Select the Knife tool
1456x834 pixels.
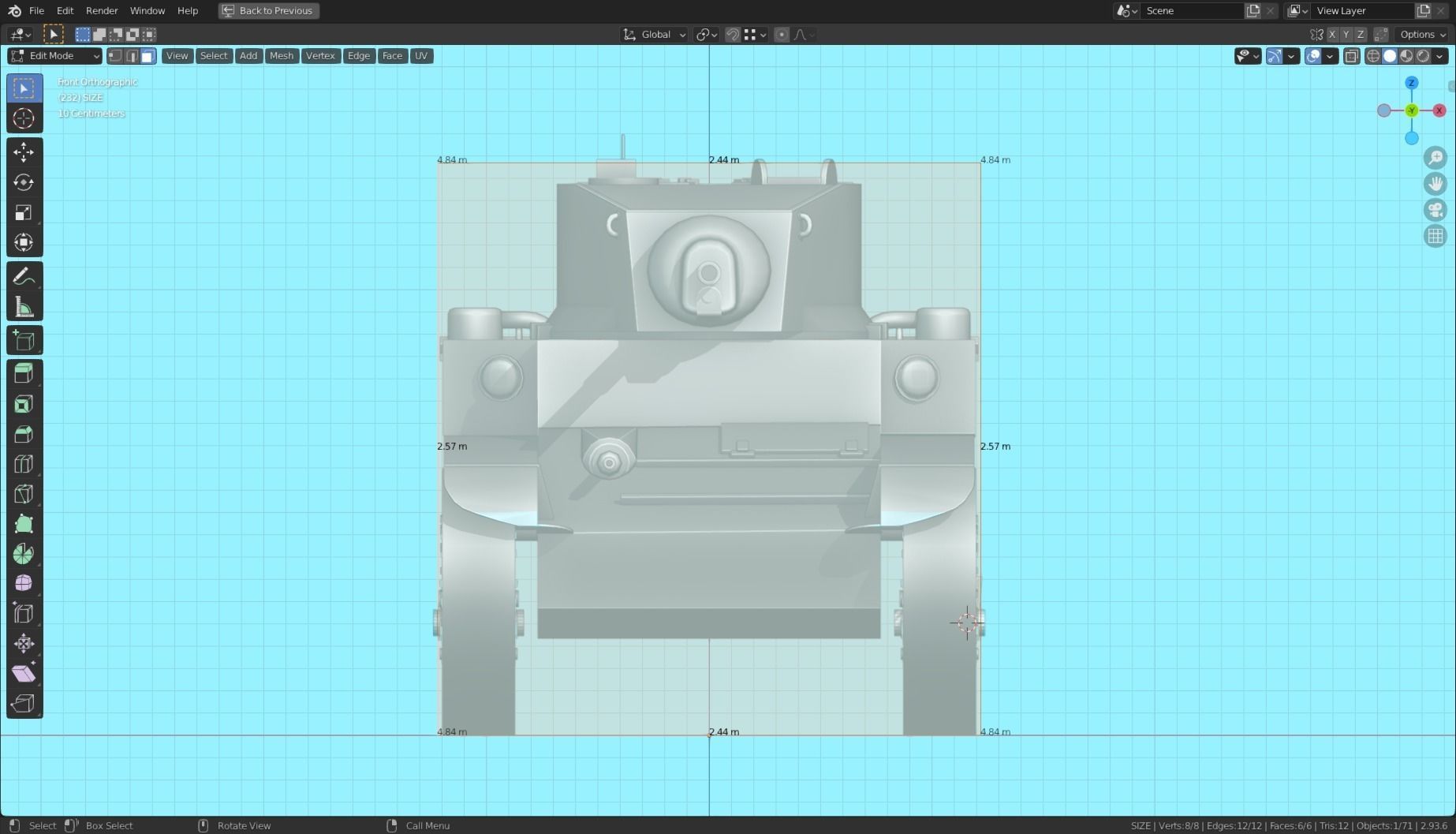coord(24,494)
